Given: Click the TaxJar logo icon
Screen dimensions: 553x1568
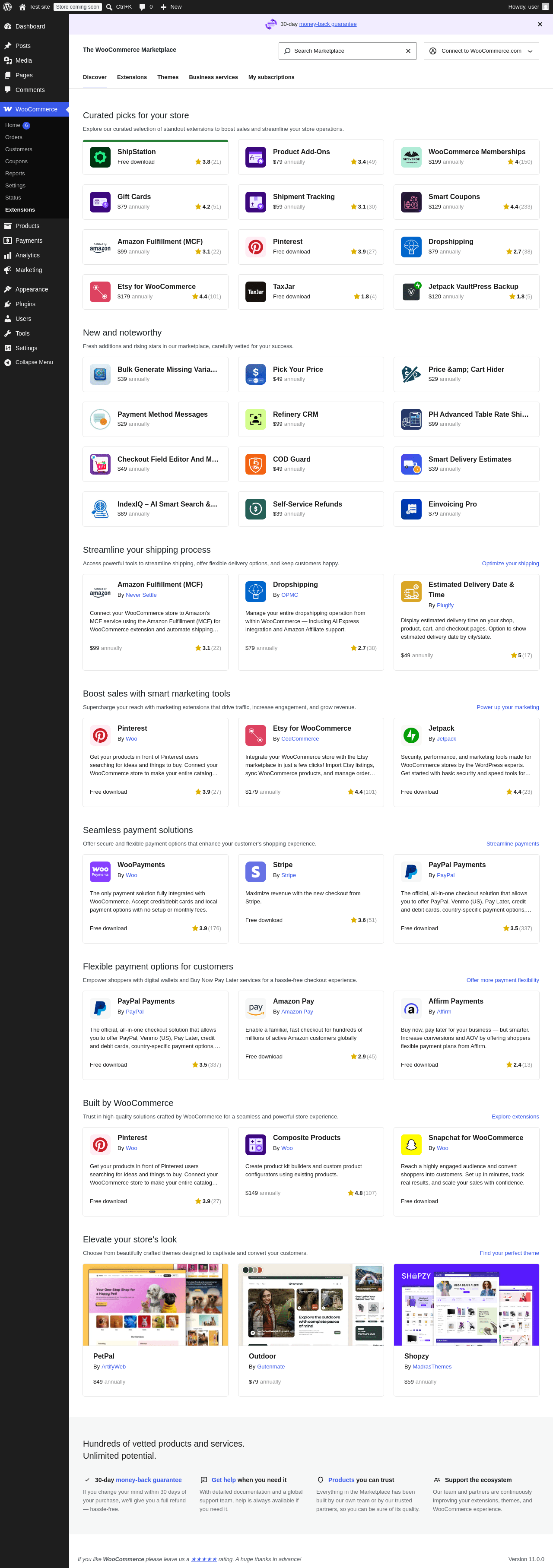Looking at the screenshot, I should (x=256, y=291).
